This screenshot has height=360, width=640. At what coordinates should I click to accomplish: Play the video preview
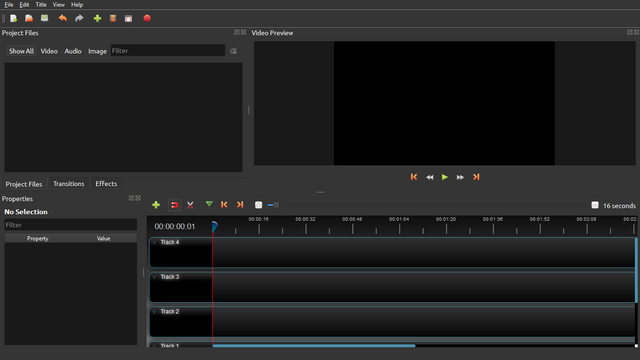(x=445, y=177)
